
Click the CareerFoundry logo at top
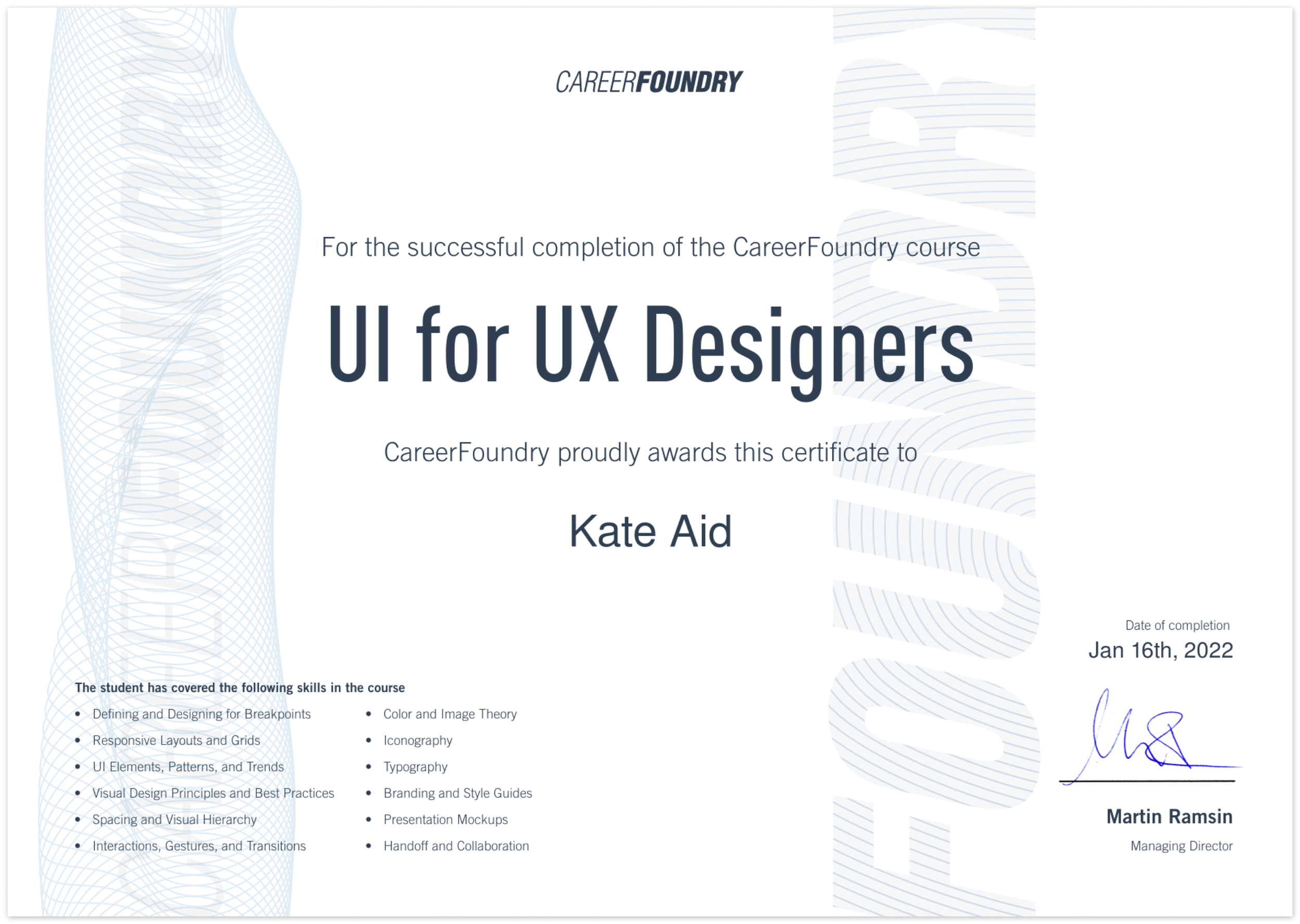click(x=649, y=82)
